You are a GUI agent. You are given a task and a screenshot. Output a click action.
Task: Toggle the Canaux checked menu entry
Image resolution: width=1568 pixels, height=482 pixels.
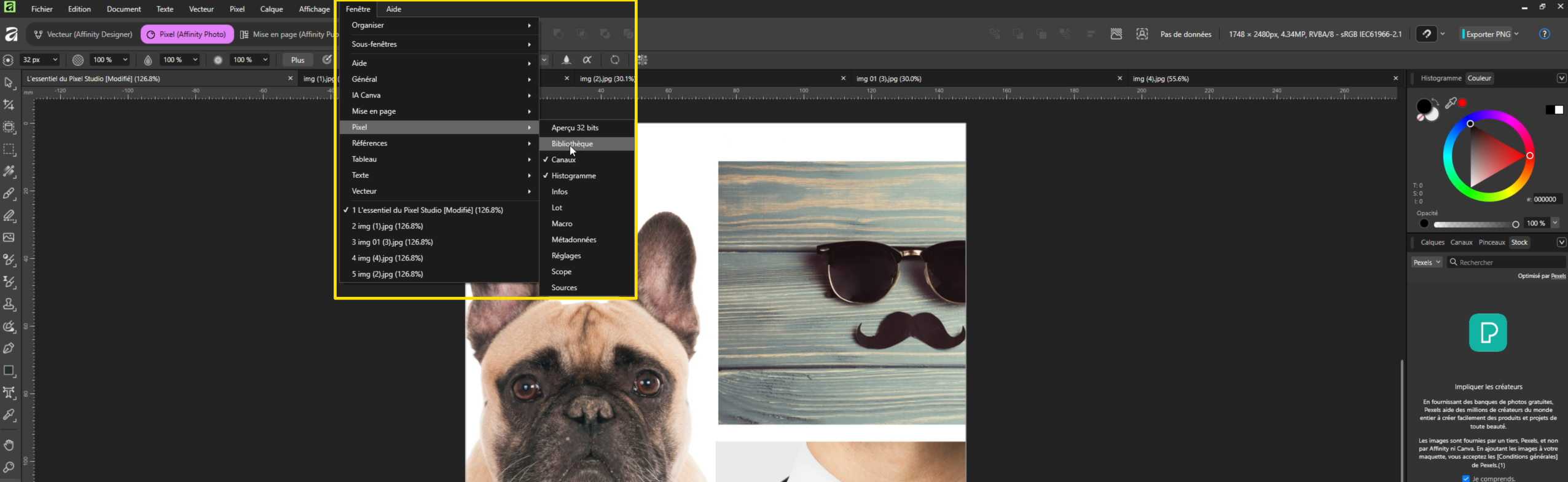pyautogui.click(x=563, y=160)
